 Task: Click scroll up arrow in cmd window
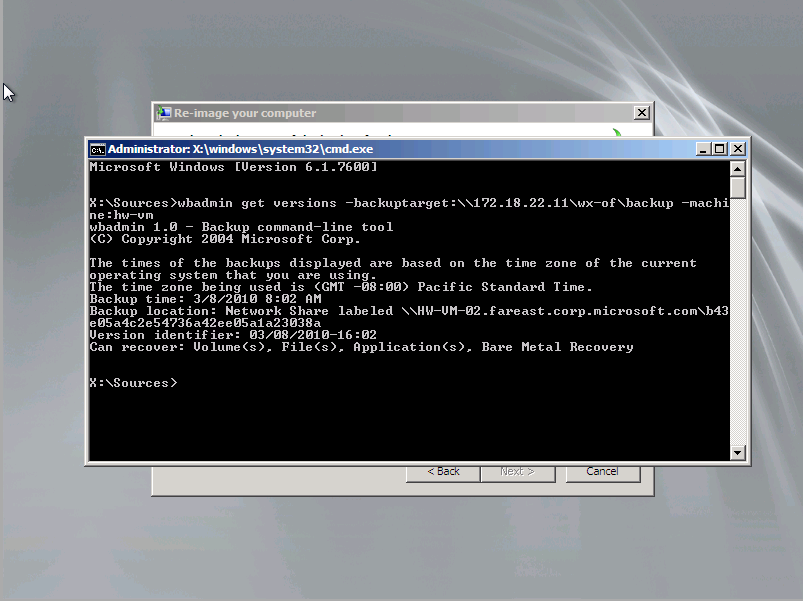[737, 168]
